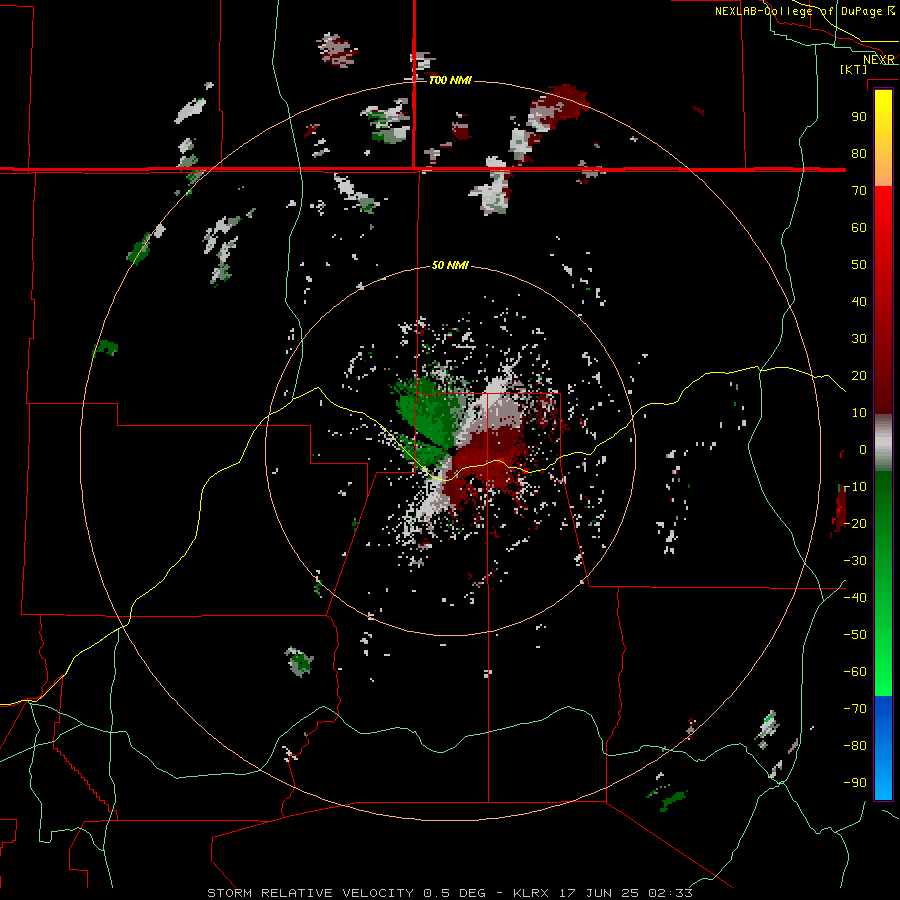Click the -30 value on the velocity scale
Screen dimensions: 900x900
(x=855, y=561)
